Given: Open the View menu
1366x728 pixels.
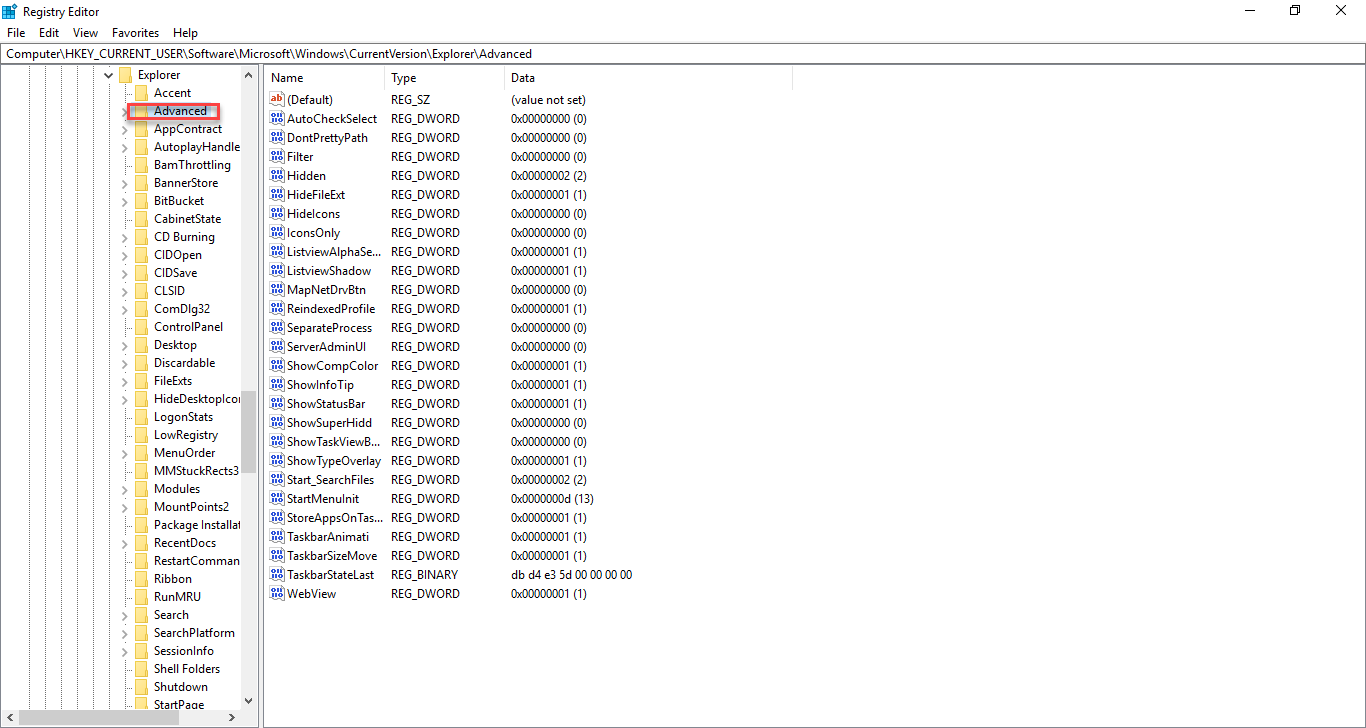Looking at the screenshot, I should (86, 33).
